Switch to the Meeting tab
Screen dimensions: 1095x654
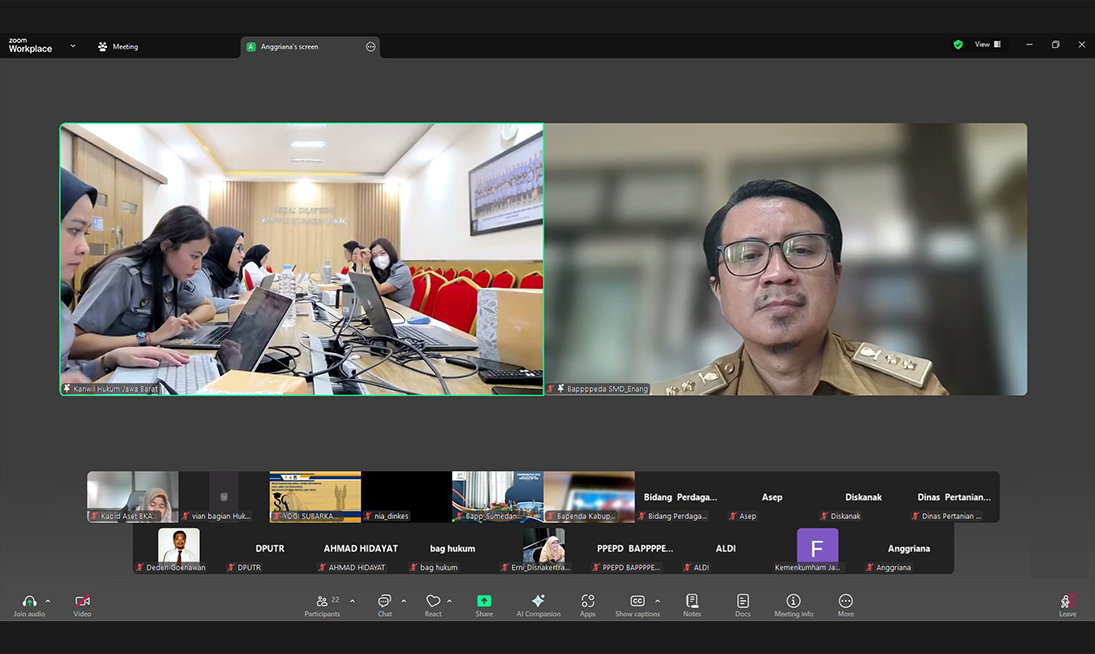(118, 47)
